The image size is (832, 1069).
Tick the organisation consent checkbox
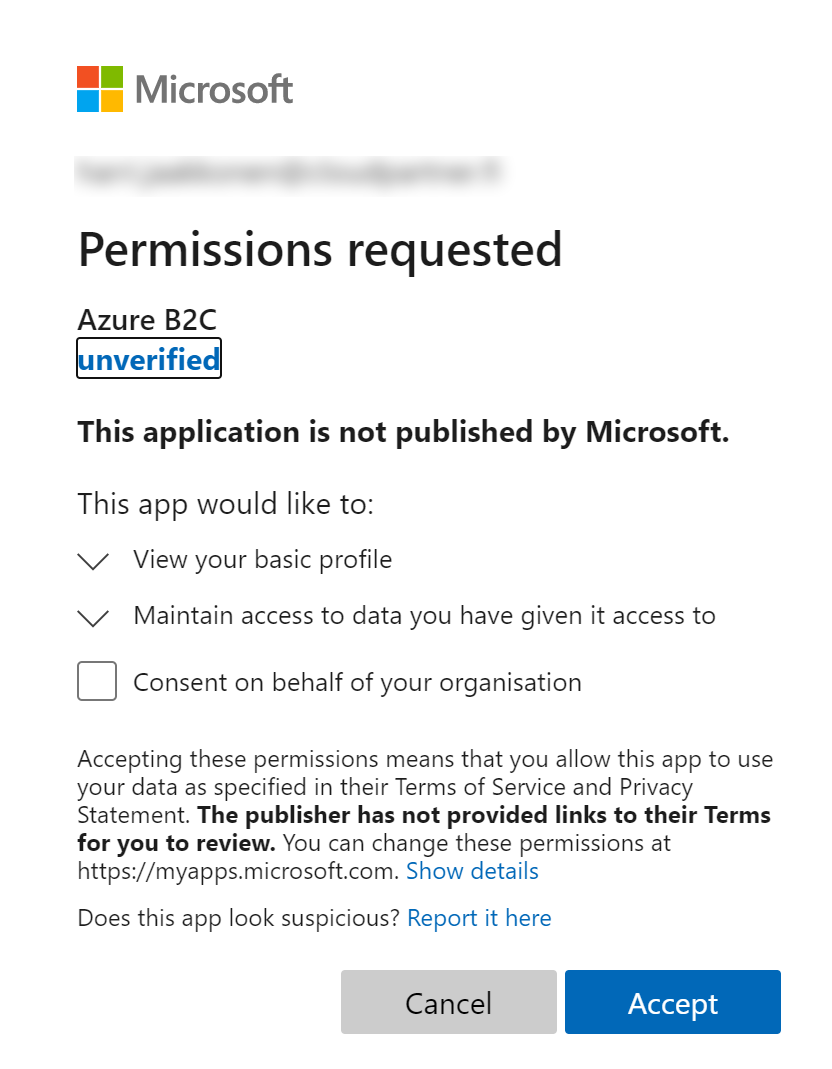(97, 682)
